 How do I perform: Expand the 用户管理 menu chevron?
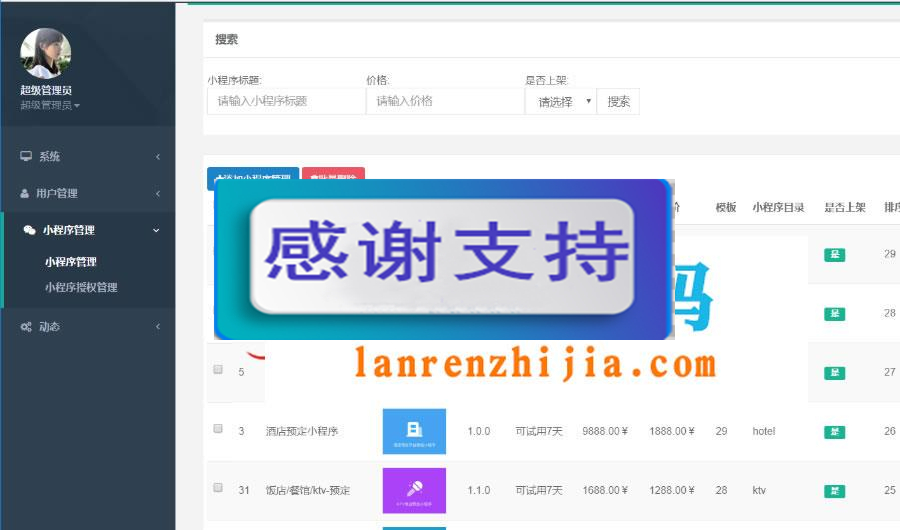tap(158, 194)
